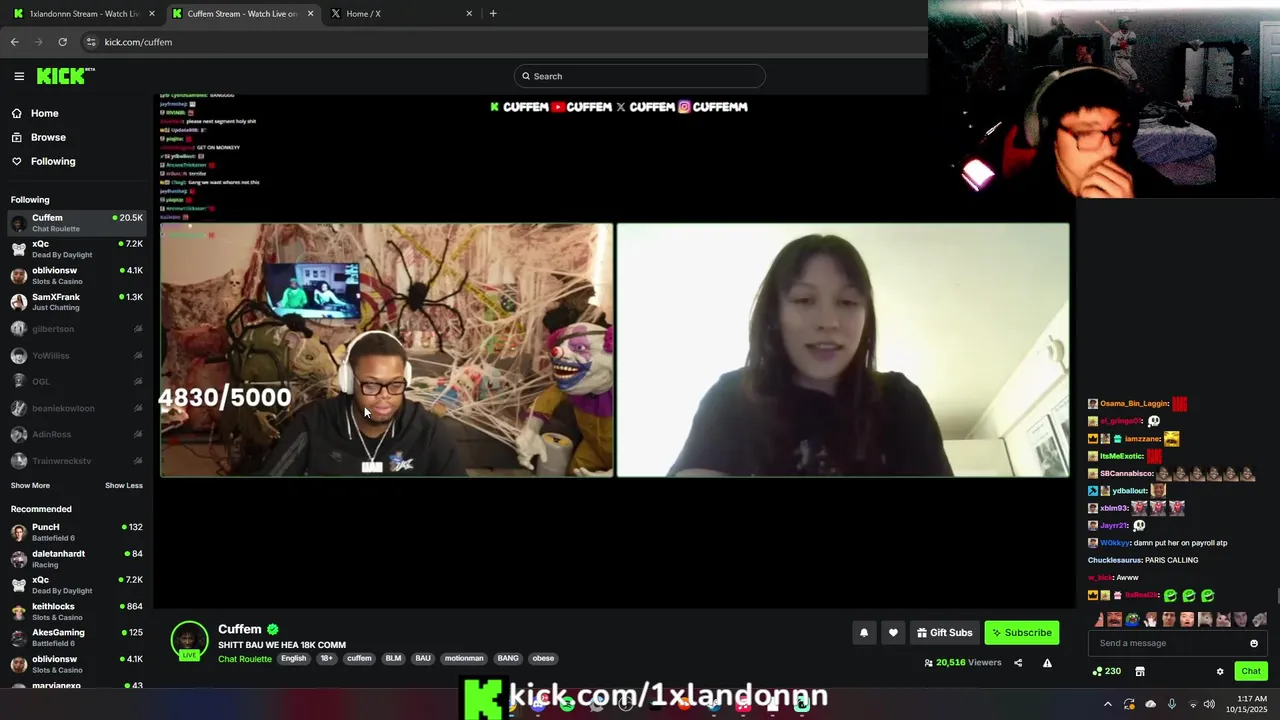Click the Home sidebar icon
This screenshot has width=1280, height=720.
(16, 113)
